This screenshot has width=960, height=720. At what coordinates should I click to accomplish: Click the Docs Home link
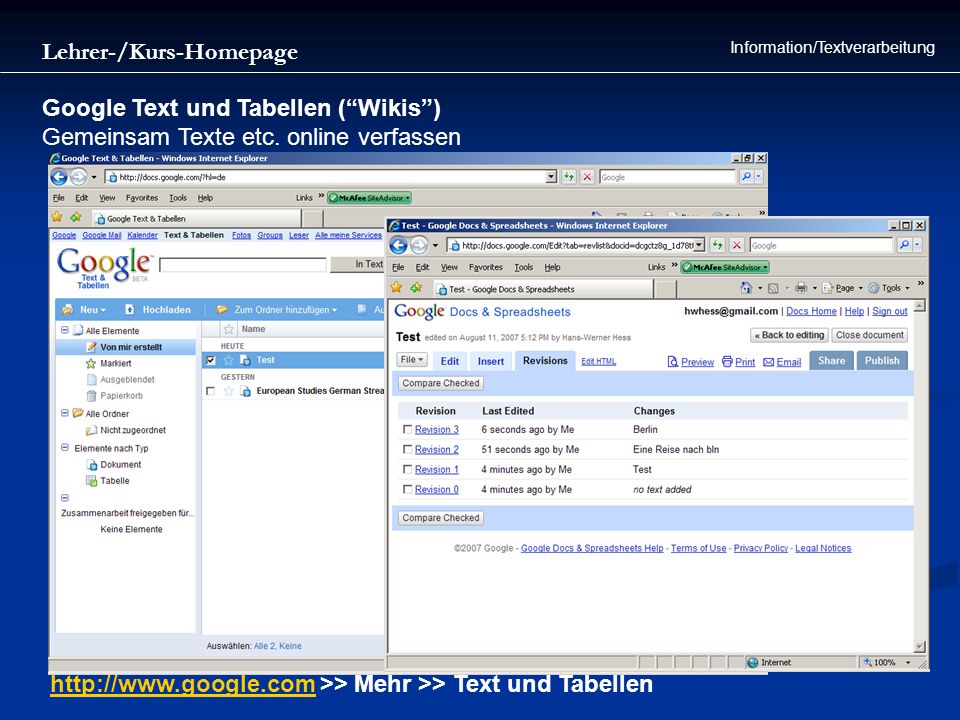811,311
